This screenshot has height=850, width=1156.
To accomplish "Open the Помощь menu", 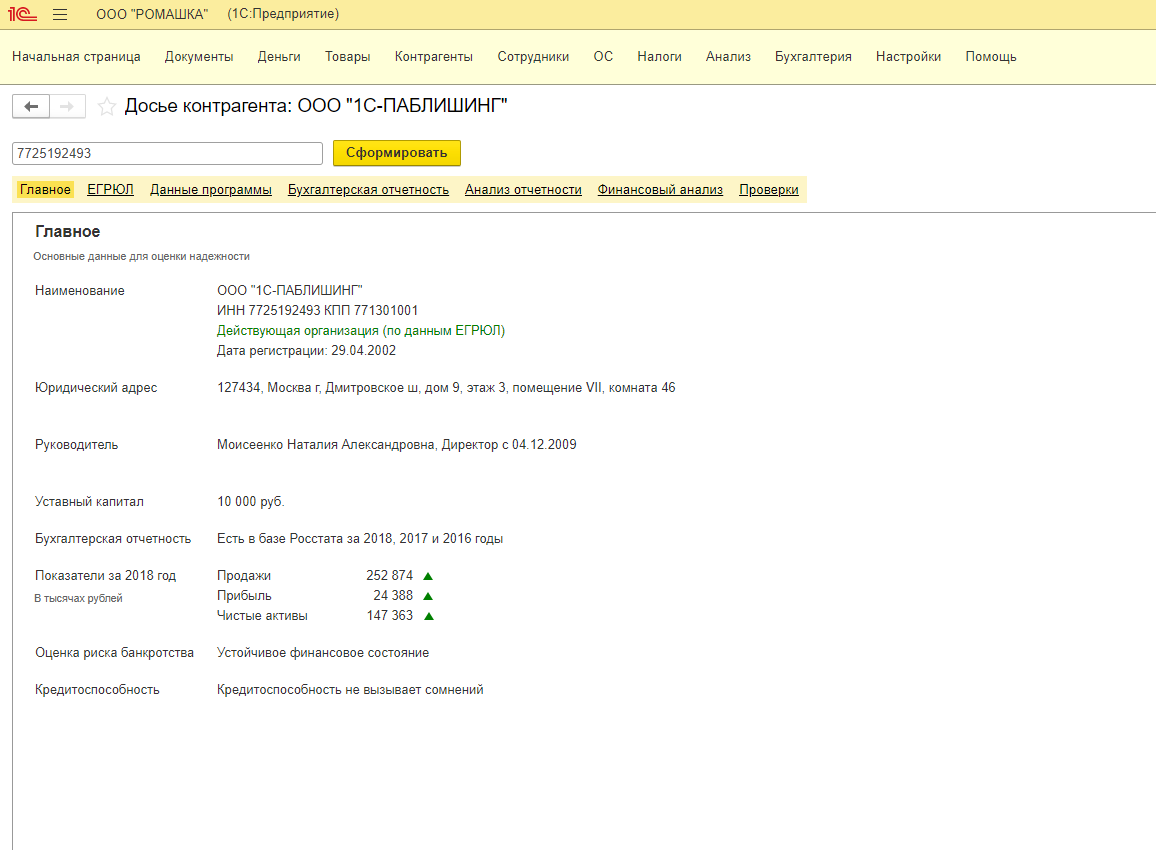I will tap(991, 57).
